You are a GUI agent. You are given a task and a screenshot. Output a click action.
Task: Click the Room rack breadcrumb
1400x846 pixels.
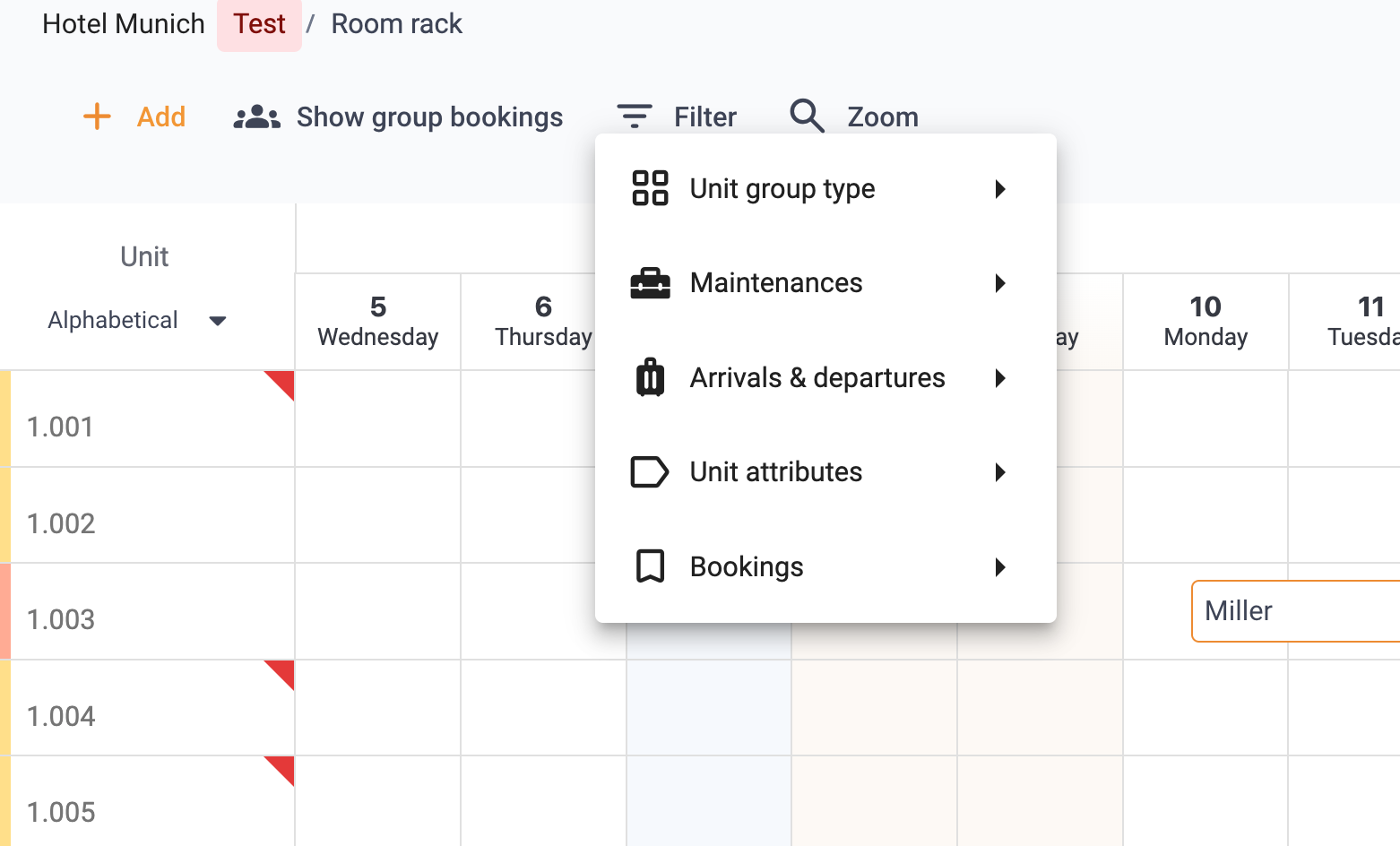coord(397,23)
